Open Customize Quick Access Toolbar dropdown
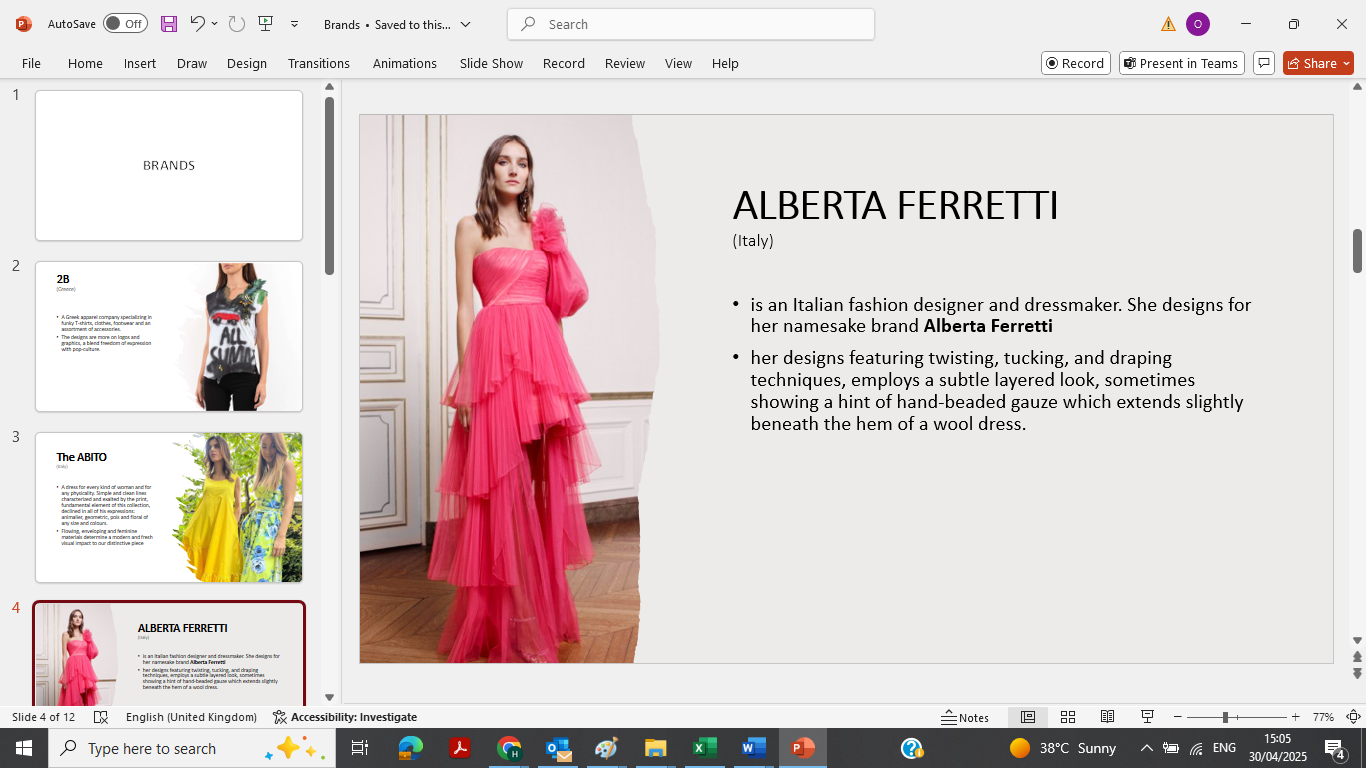Screen dimensions: 1366x768 click(x=294, y=24)
